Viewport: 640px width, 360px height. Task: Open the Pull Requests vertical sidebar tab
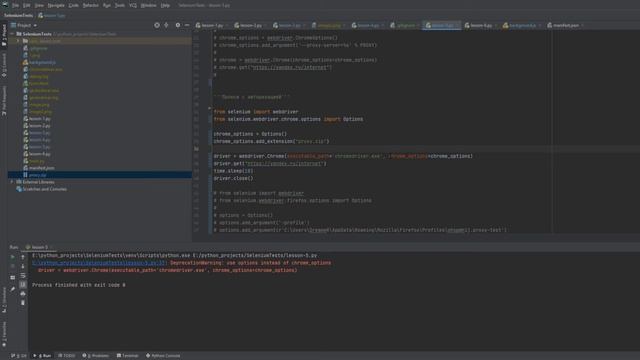(4, 100)
